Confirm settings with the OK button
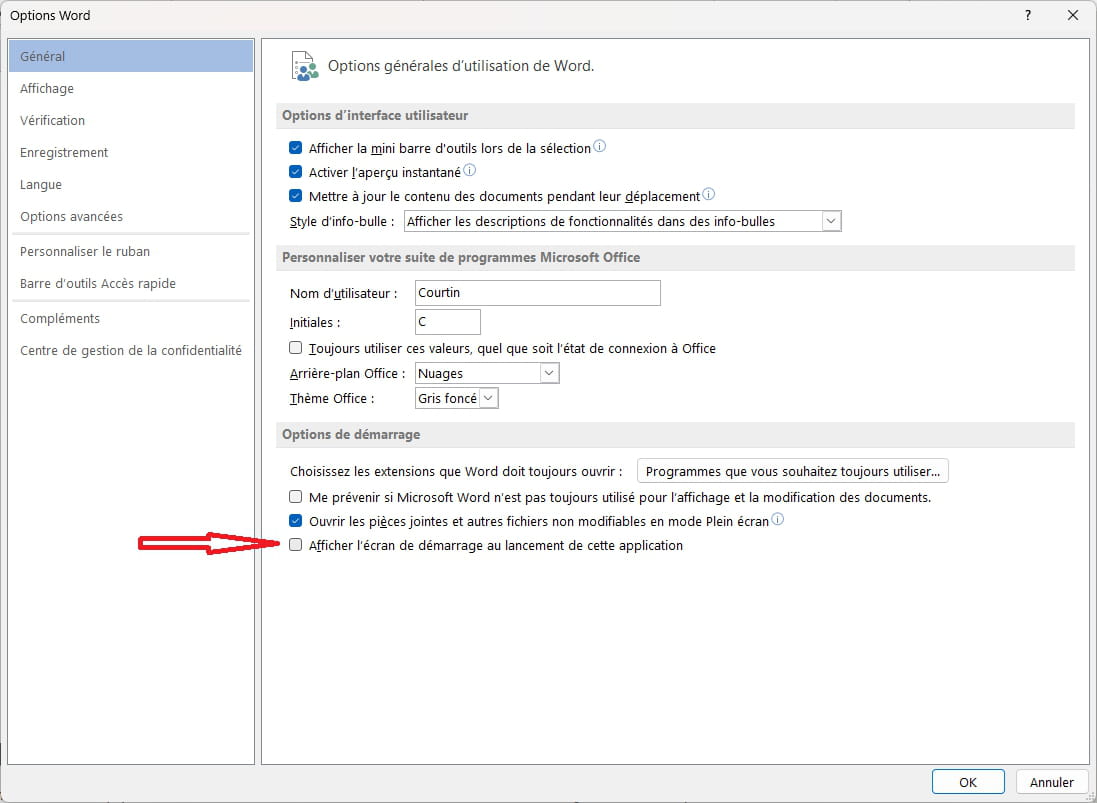This screenshot has width=1097, height=803. pos(968,782)
